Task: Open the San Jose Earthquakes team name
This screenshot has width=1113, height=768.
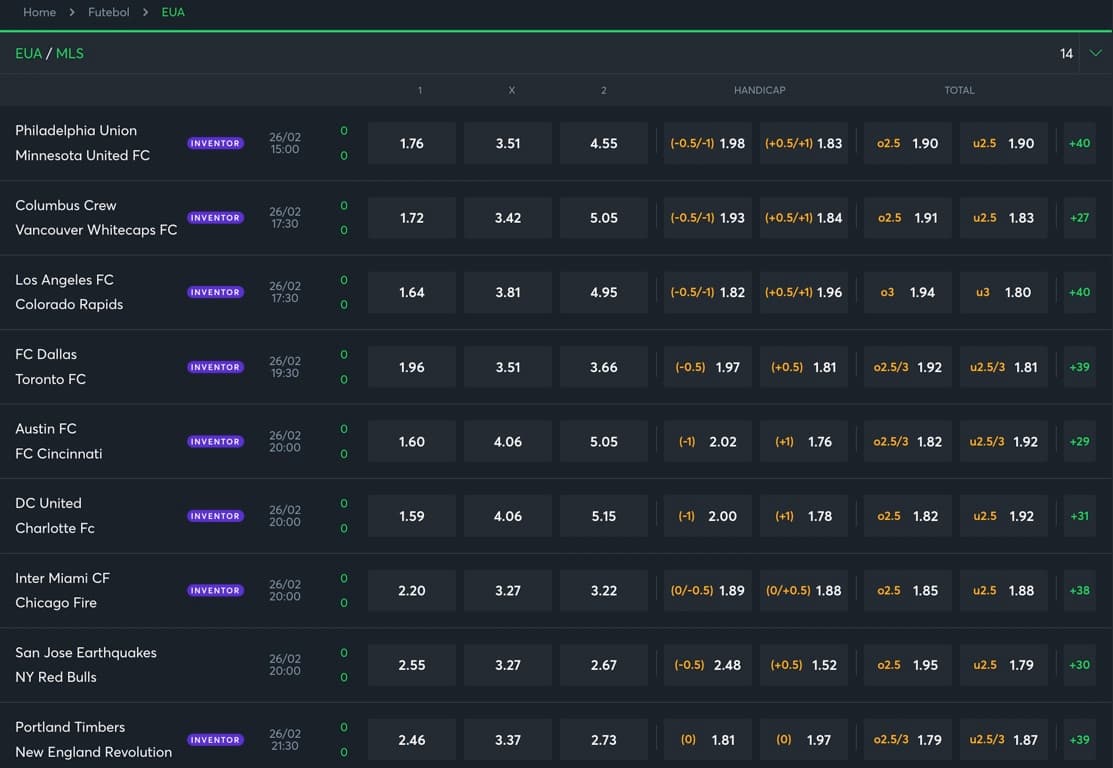Action: [86, 652]
